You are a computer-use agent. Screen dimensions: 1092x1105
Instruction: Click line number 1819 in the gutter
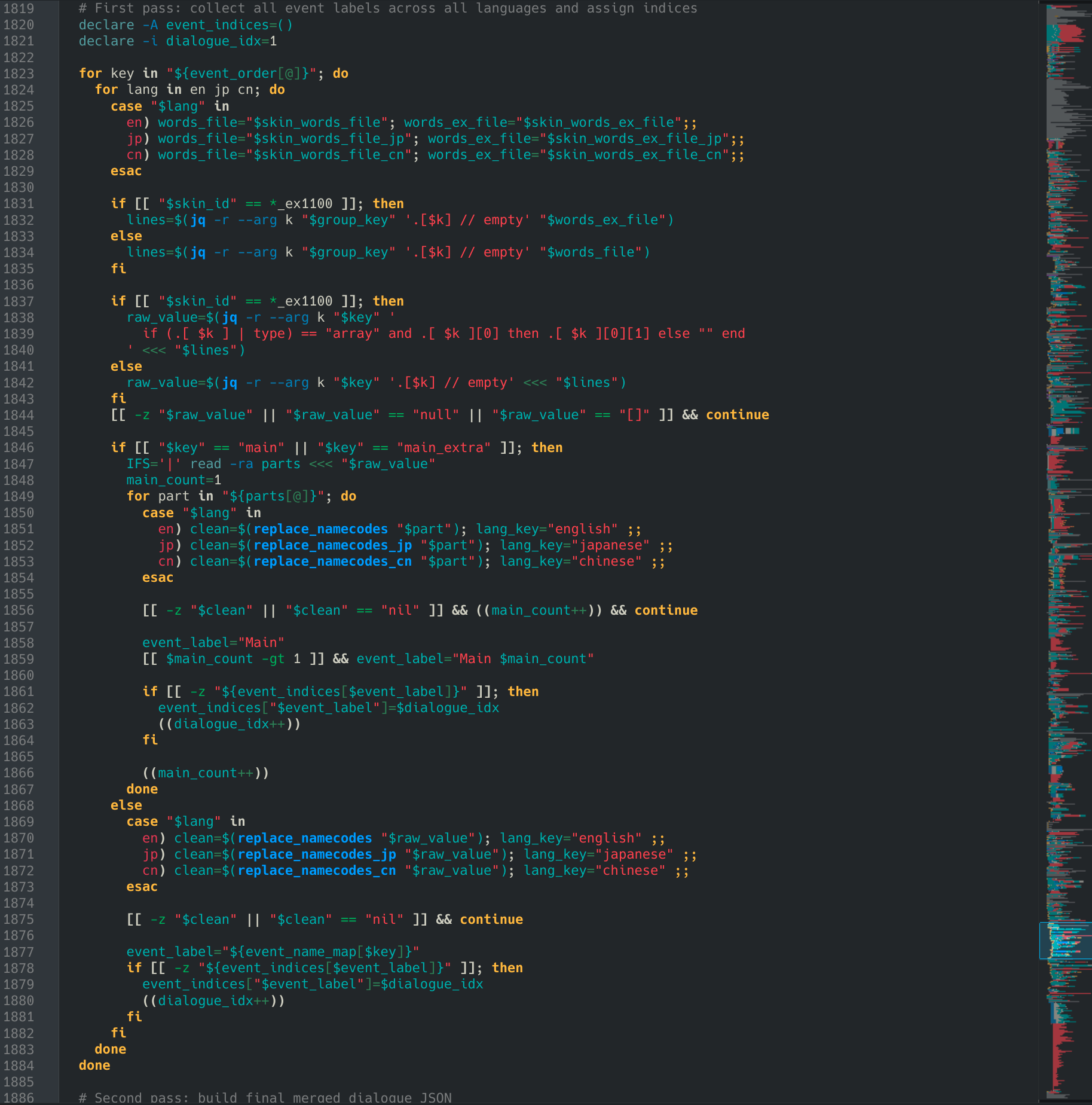click(19, 8)
